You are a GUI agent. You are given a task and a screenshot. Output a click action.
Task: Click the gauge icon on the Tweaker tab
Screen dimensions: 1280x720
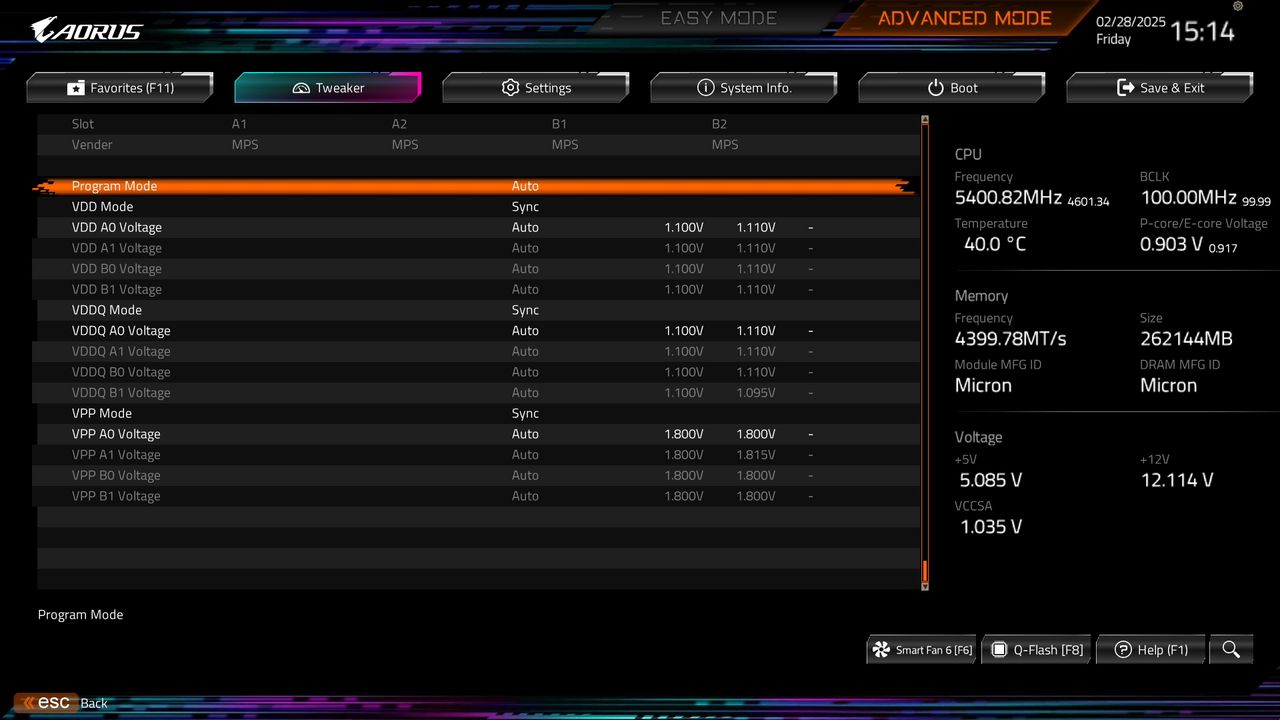point(301,88)
